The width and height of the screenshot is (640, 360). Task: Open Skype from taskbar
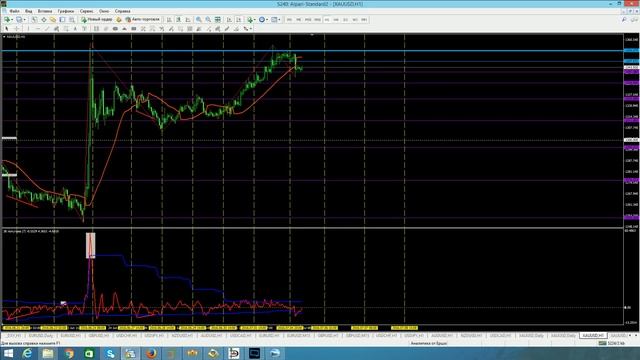tap(110, 353)
